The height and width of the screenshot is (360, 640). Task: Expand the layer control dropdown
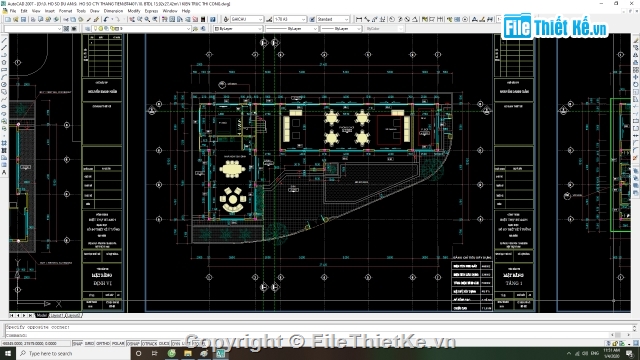(142, 29)
